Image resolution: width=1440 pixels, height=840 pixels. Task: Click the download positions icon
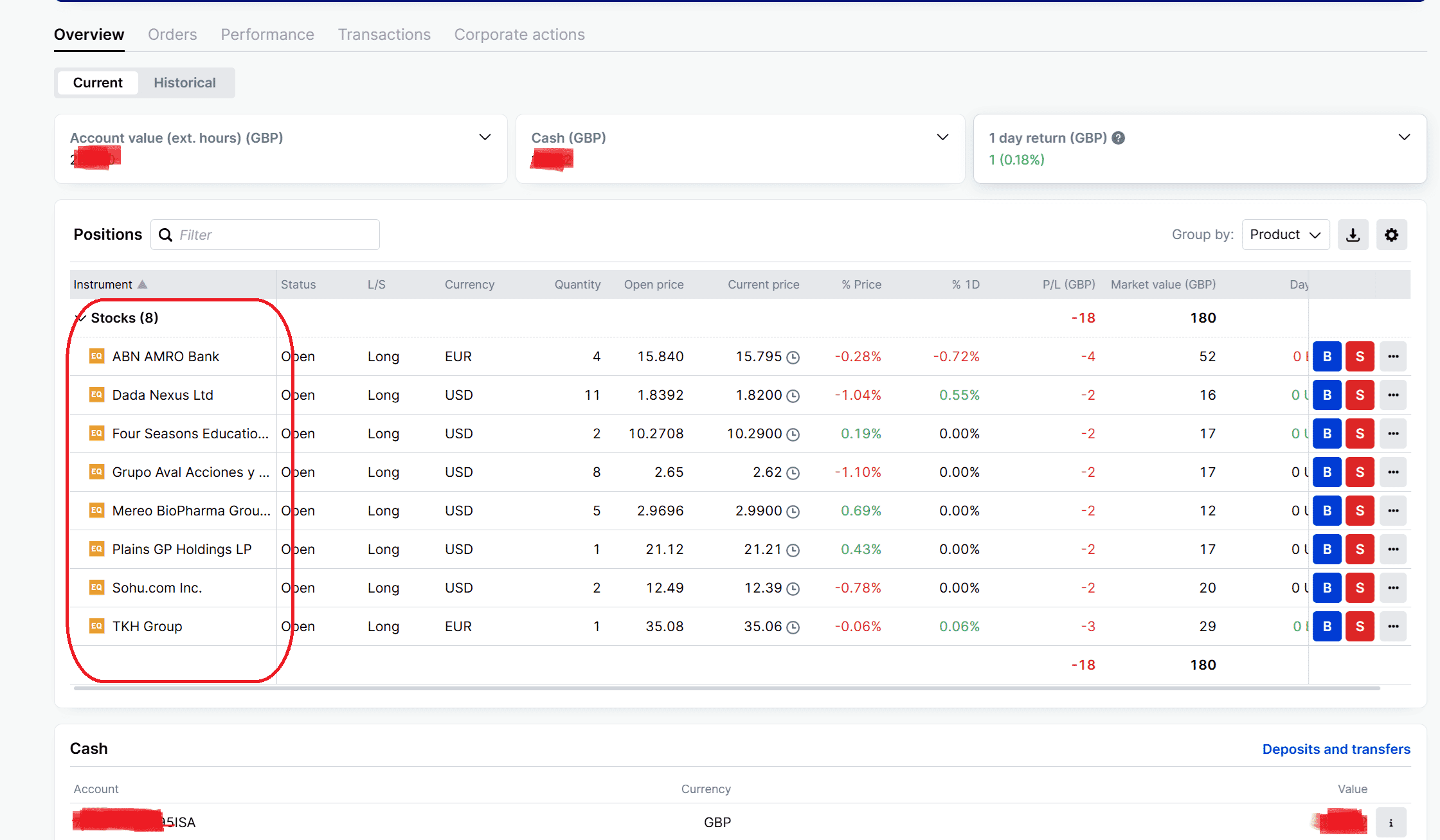click(x=1353, y=235)
